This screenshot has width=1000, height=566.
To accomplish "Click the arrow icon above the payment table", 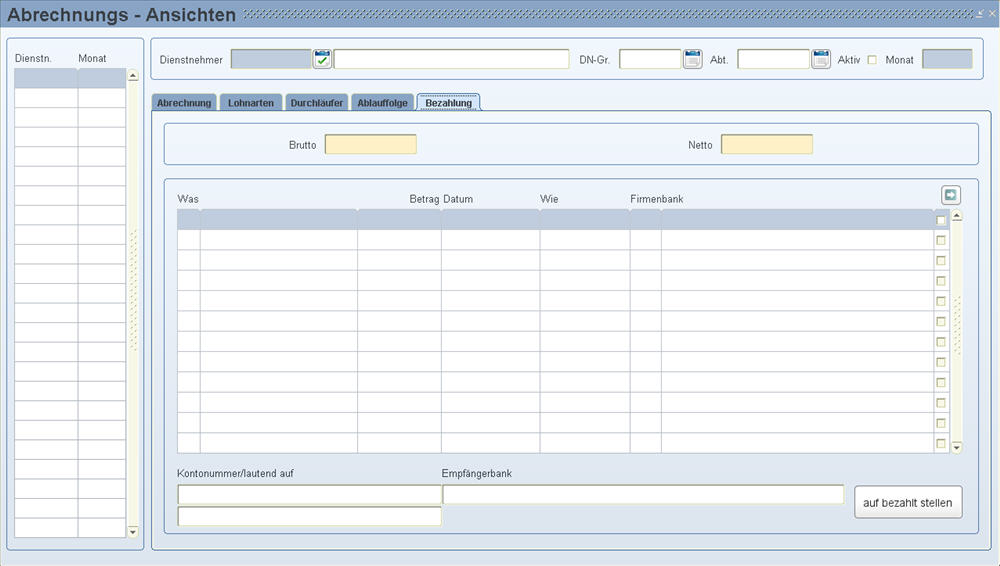I will tap(950, 196).
